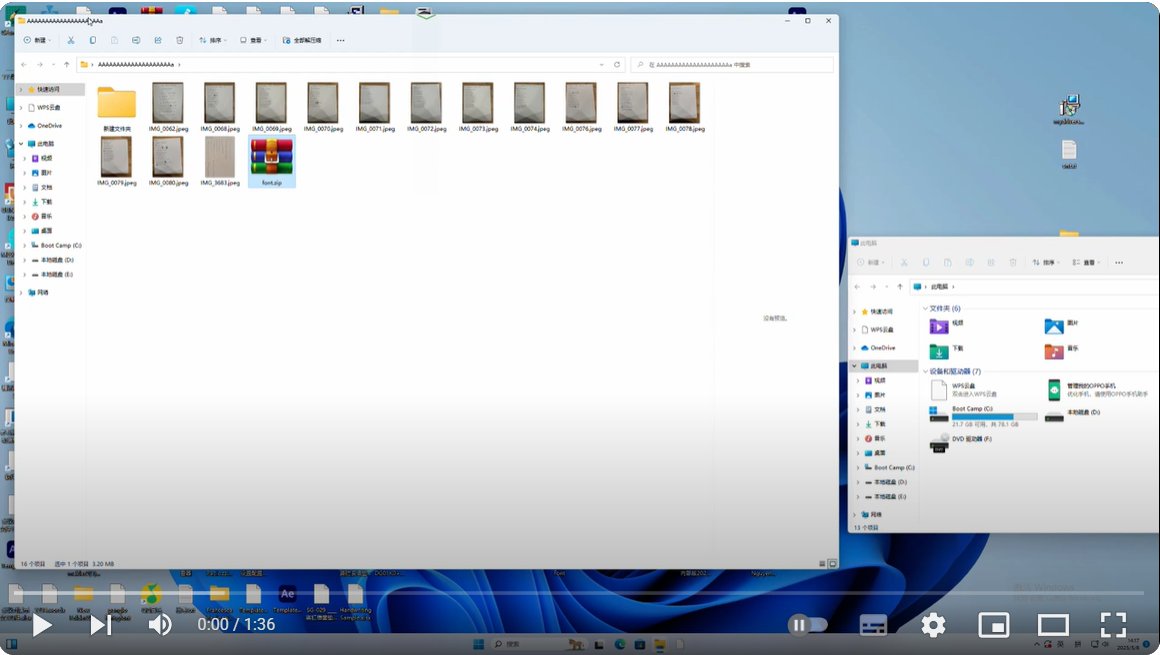Open the 视频 folder in 此电脑 window pane
1160x655 pixels.
pyautogui.click(x=947, y=326)
